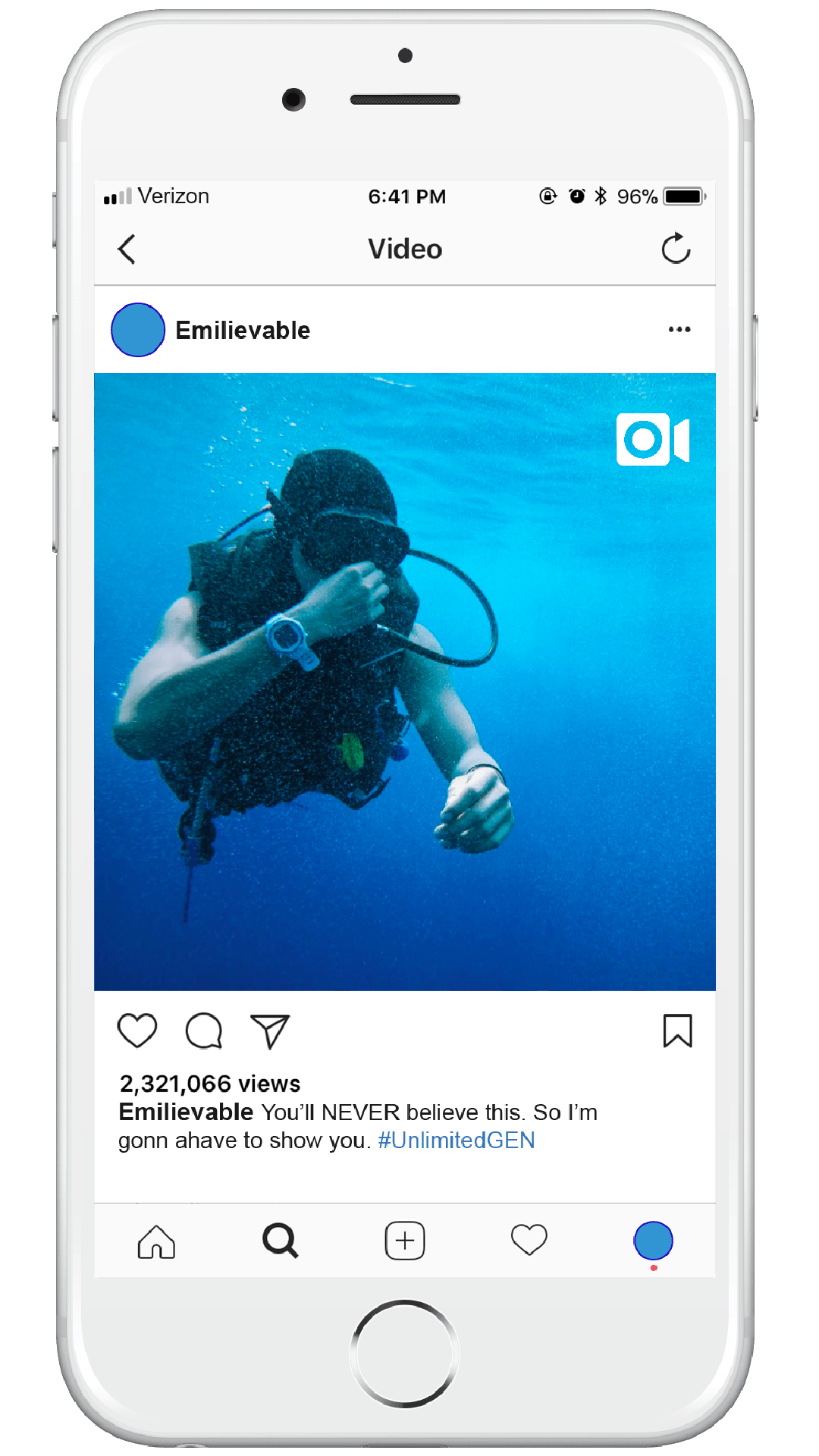Like the post with the heart icon
819x1456 pixels.
pos(137,1031)
